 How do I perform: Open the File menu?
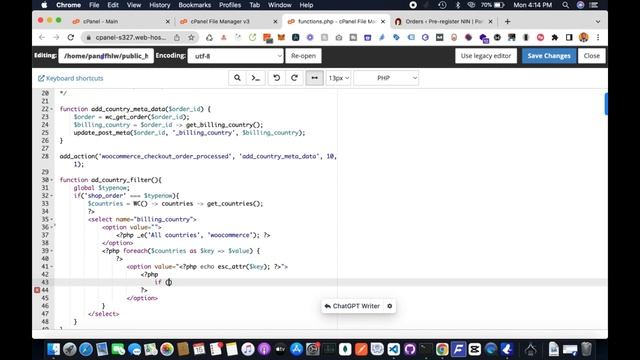(x=94, y=5)
